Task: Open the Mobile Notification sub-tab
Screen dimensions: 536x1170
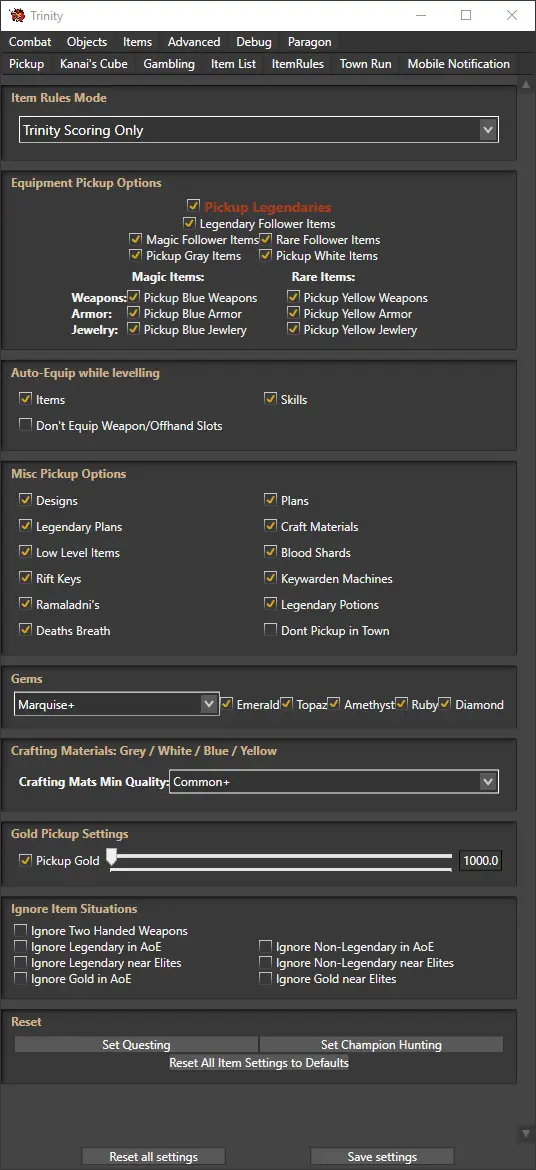Action: point(458,63)
